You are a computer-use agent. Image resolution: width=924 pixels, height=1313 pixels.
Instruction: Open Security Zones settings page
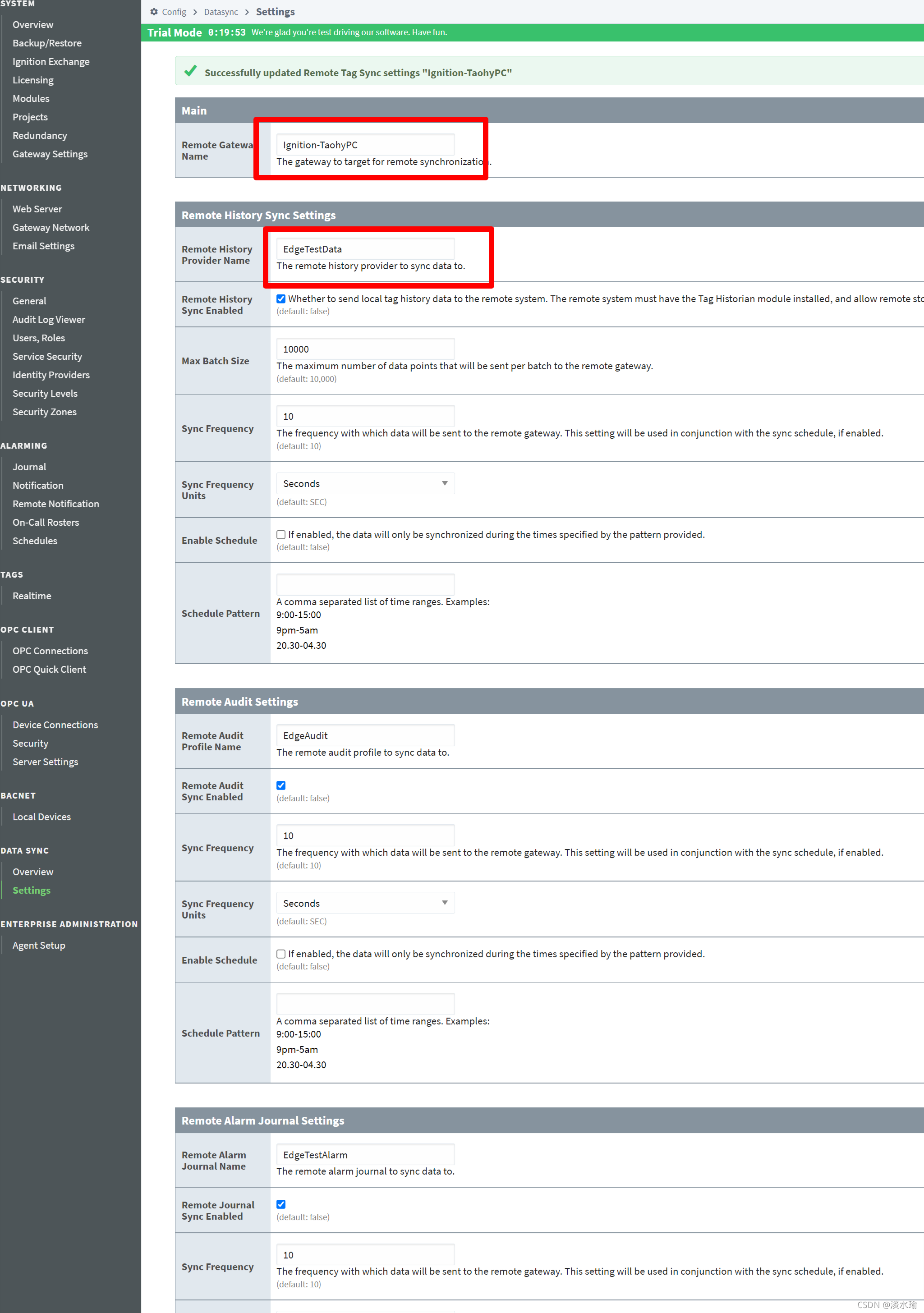click(x=45, y=411)
